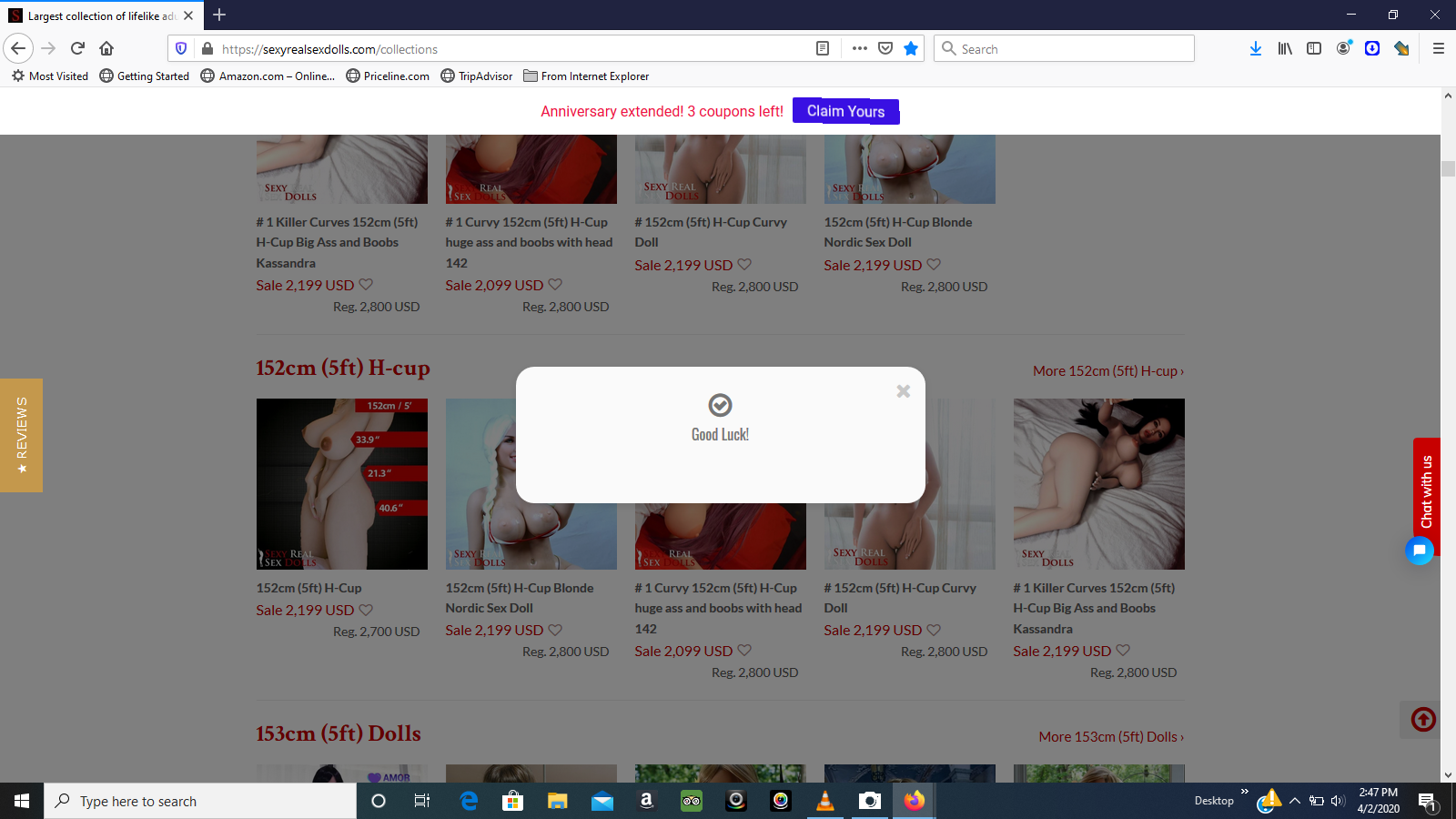
Task: Open the More 153cm (5ft) Dolls link
Action: pos(1111,737)
